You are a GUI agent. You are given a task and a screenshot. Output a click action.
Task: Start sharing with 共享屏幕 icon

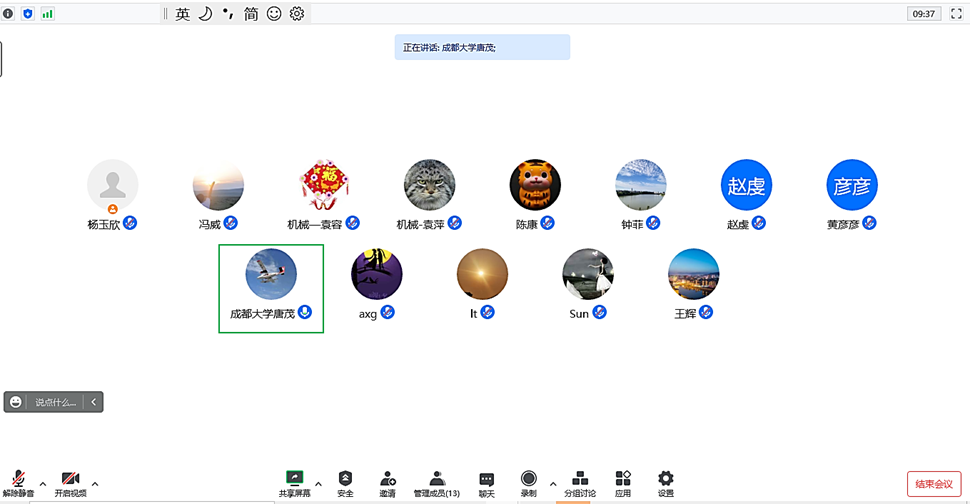[x=294, y=479]
